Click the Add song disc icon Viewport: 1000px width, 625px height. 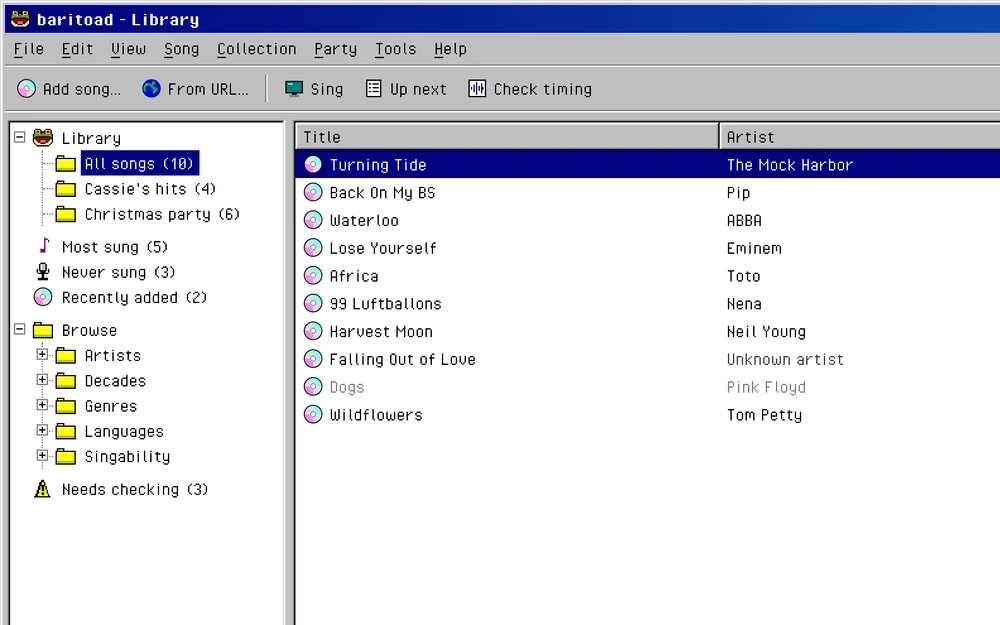(x=26, y=89)
